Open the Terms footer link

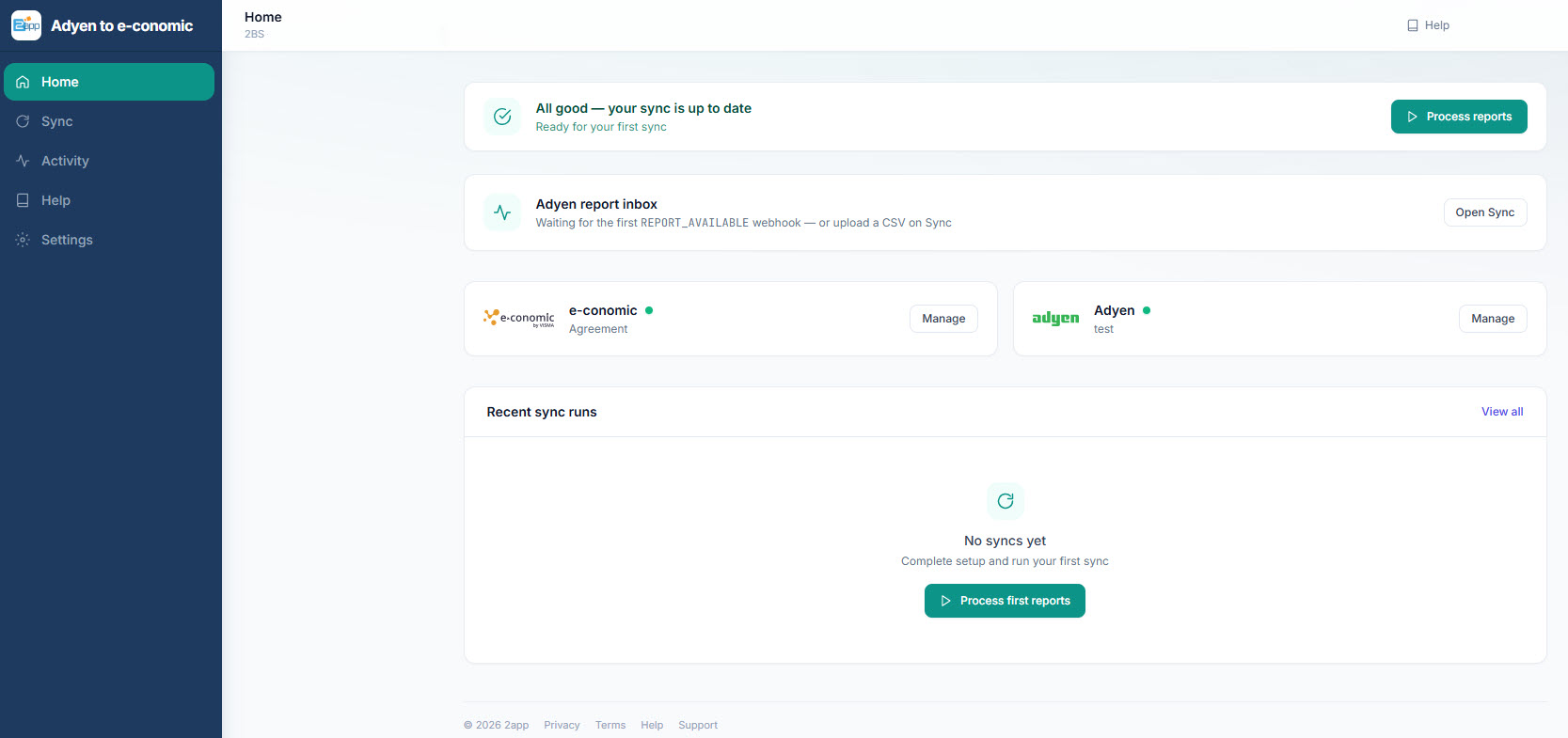click(x=610, y=725)
